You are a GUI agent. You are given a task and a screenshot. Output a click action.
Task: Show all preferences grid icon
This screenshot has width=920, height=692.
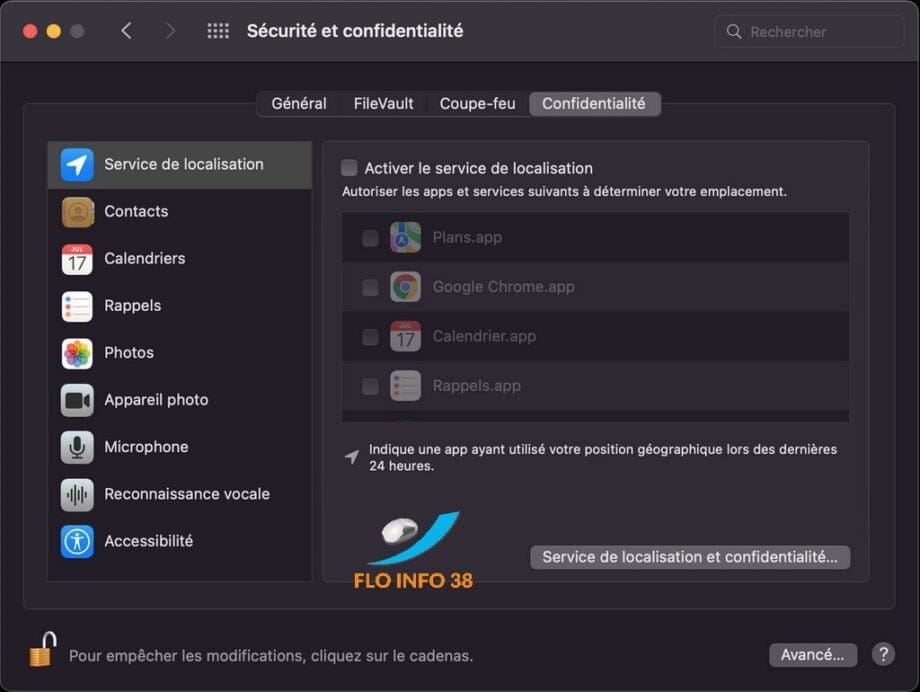pos(218,31)
